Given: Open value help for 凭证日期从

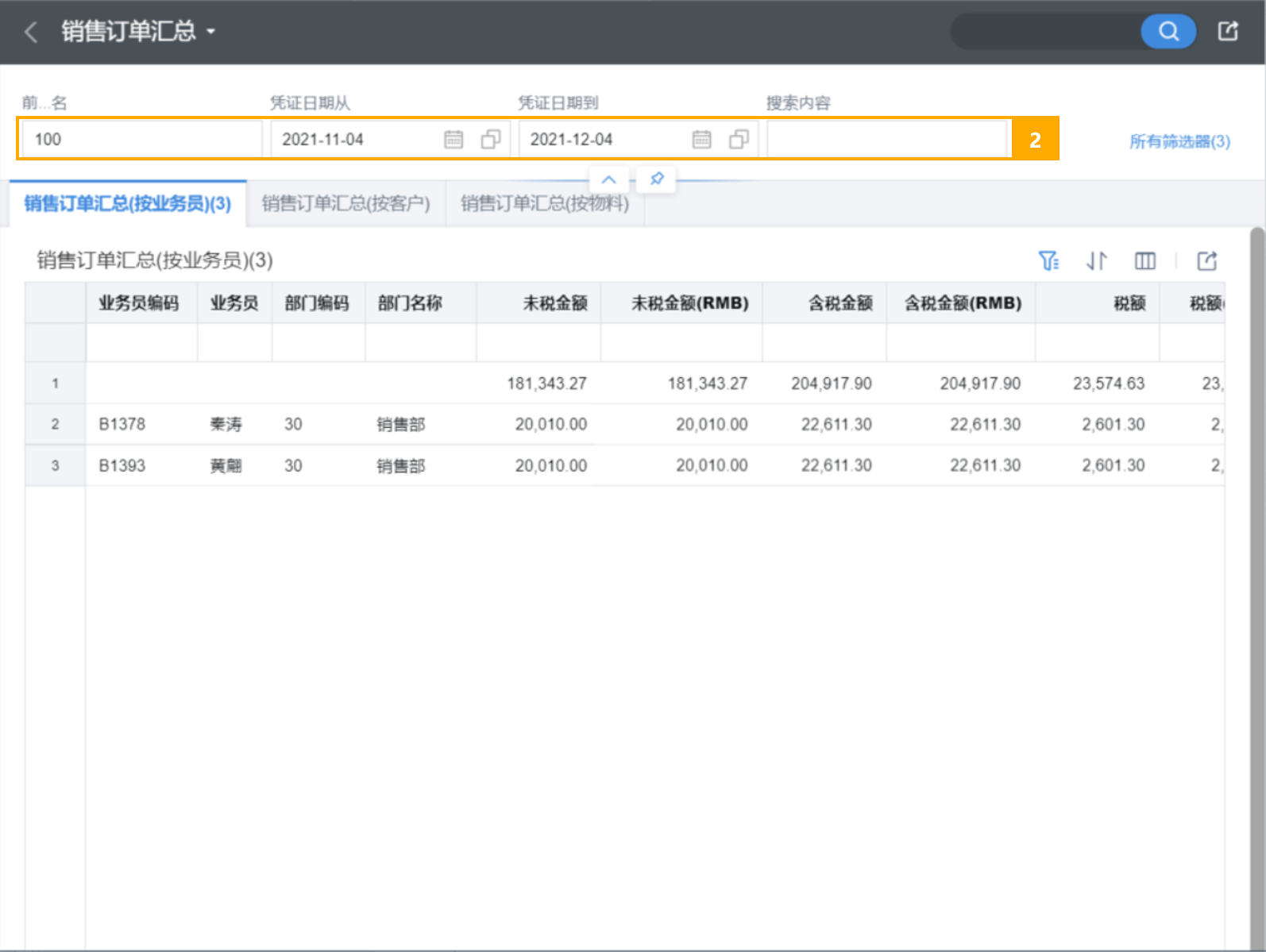Looking at the screenshot, I should 491,139.
